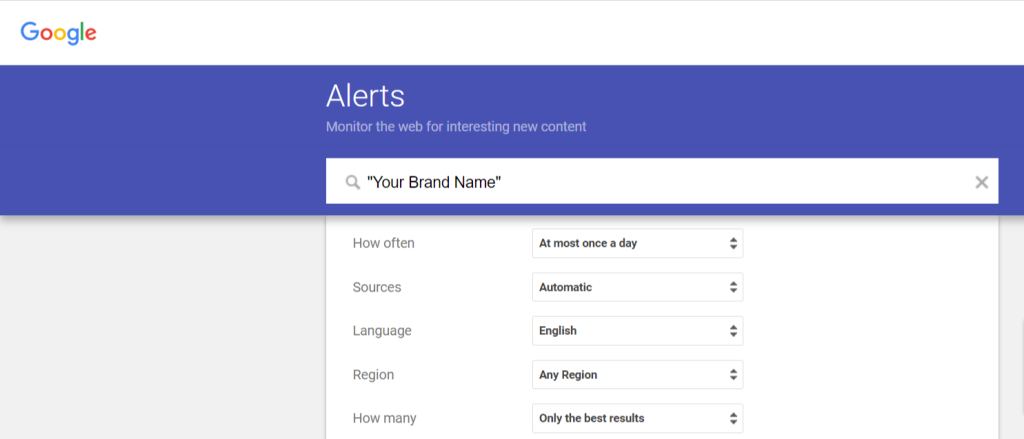Click the up-down arrows on Region selector

[x=733, y=375]
